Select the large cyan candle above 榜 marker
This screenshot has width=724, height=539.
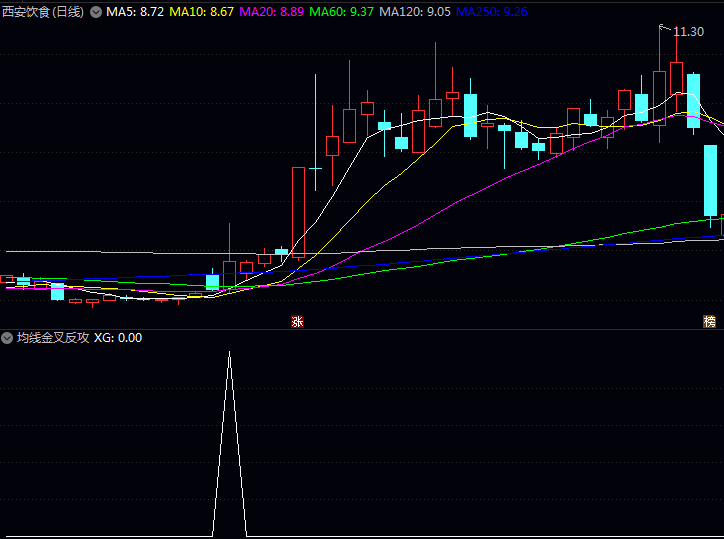711,180
